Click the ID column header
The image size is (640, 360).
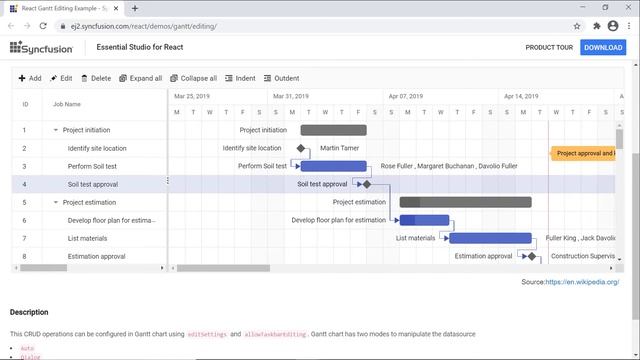point(25,104)
